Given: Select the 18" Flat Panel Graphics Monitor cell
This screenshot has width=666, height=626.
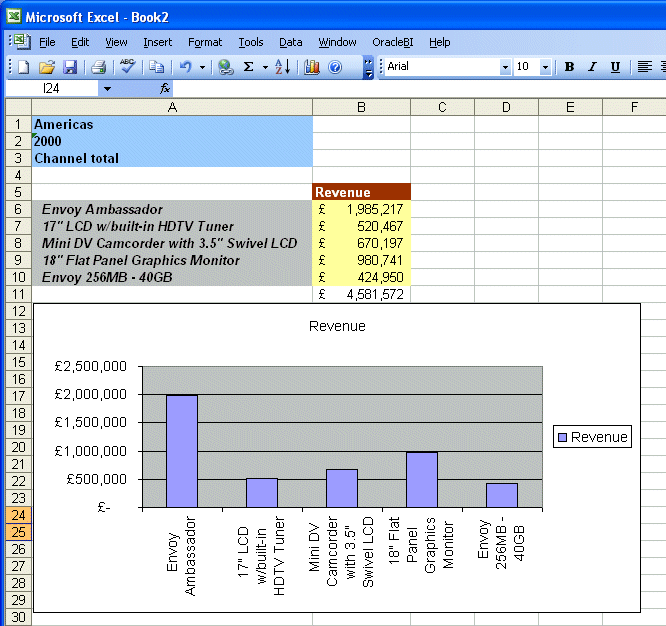Looking at the screenshot, I should click(x=172, y=260).
